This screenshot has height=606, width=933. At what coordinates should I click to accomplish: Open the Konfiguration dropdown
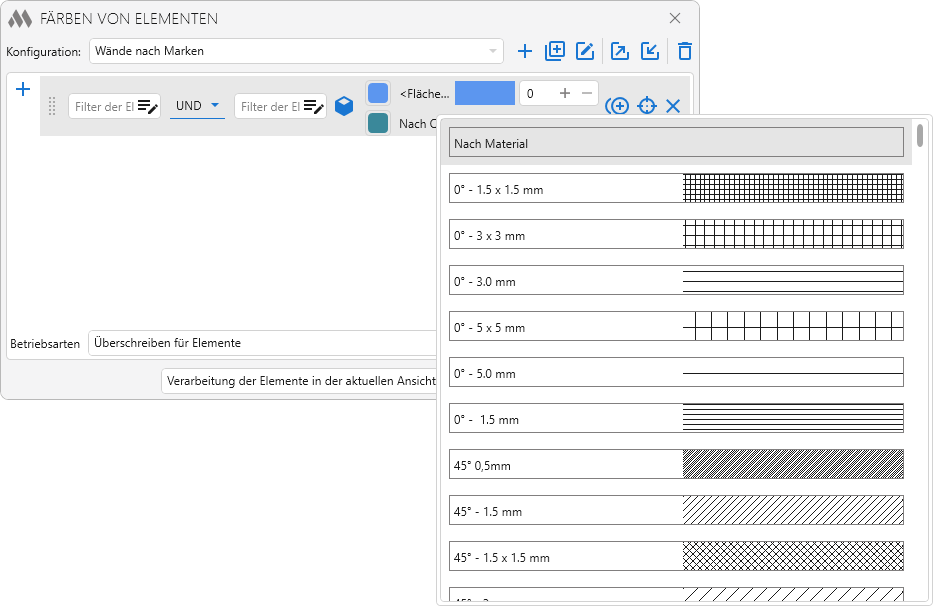296,51
